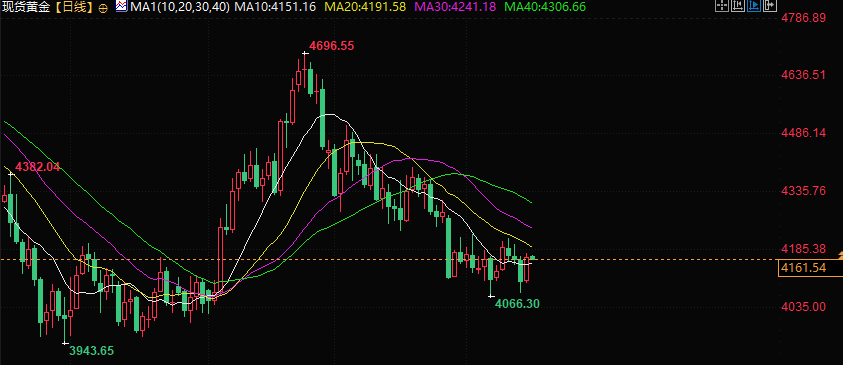Click the chart jump-to-start axis icon

click(738, 6)
